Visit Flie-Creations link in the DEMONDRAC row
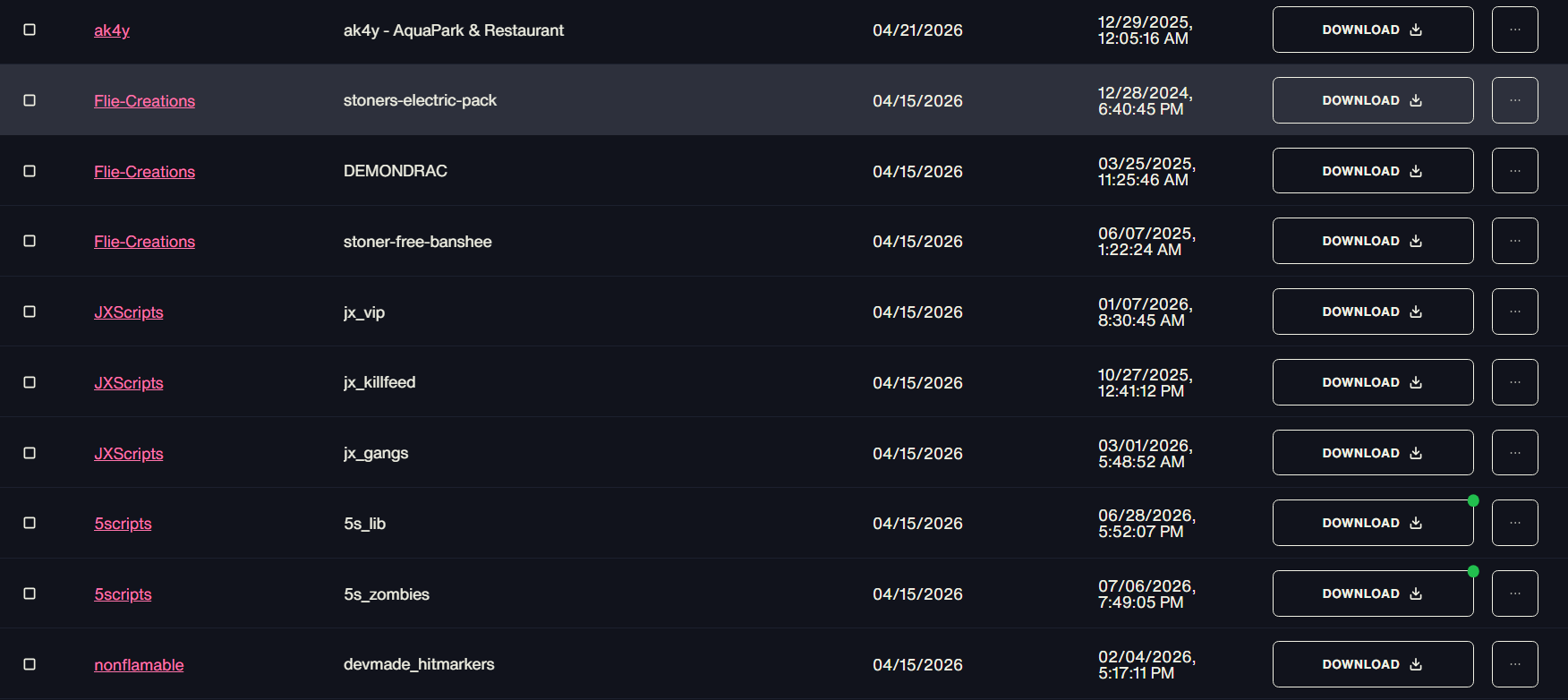The width and height of the screenshot is (1568, 700). coord(144,172)
